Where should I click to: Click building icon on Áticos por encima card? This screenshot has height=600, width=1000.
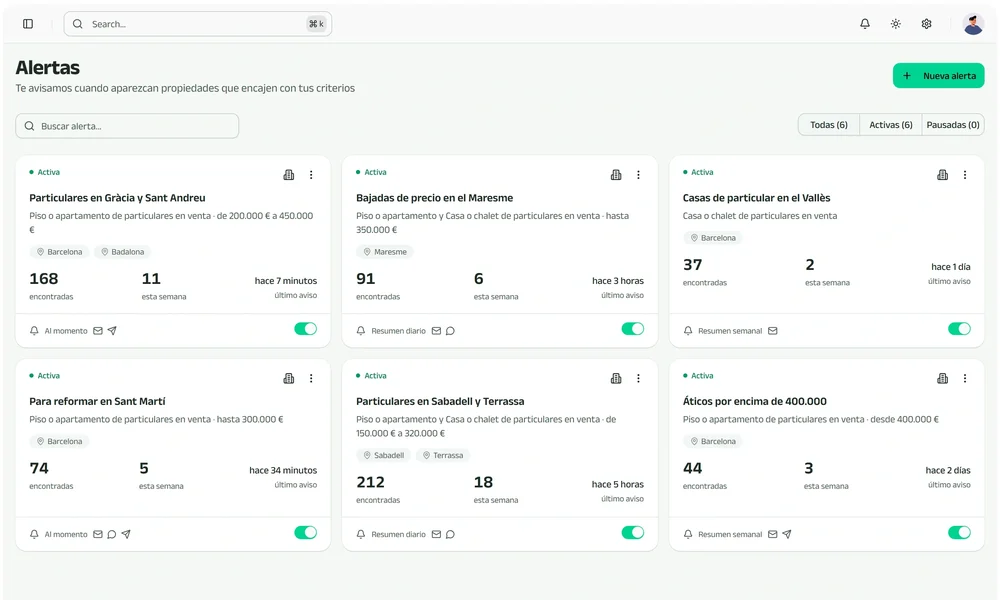point(943,378)
